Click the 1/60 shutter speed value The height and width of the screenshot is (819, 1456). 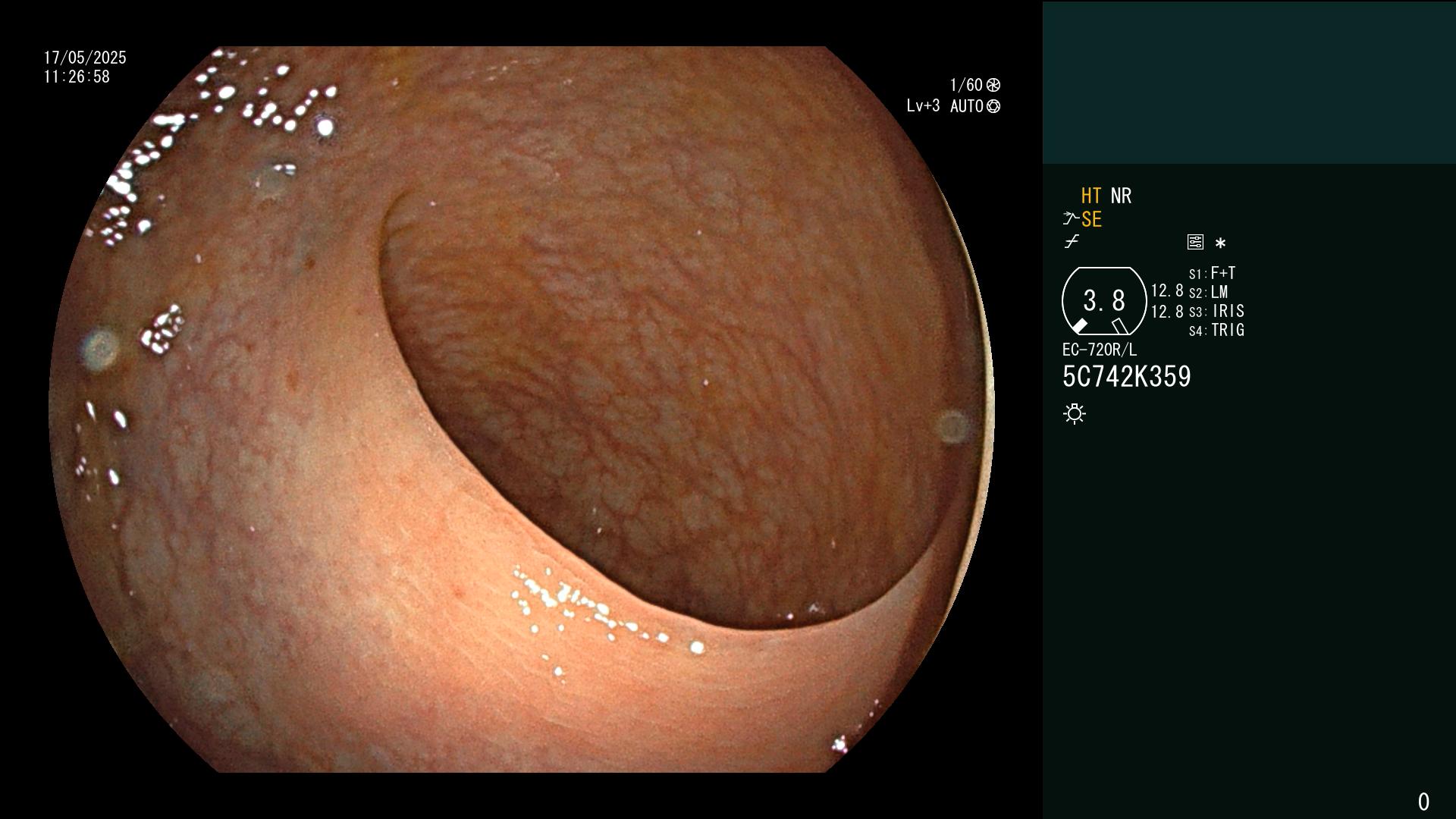[966, 85]
